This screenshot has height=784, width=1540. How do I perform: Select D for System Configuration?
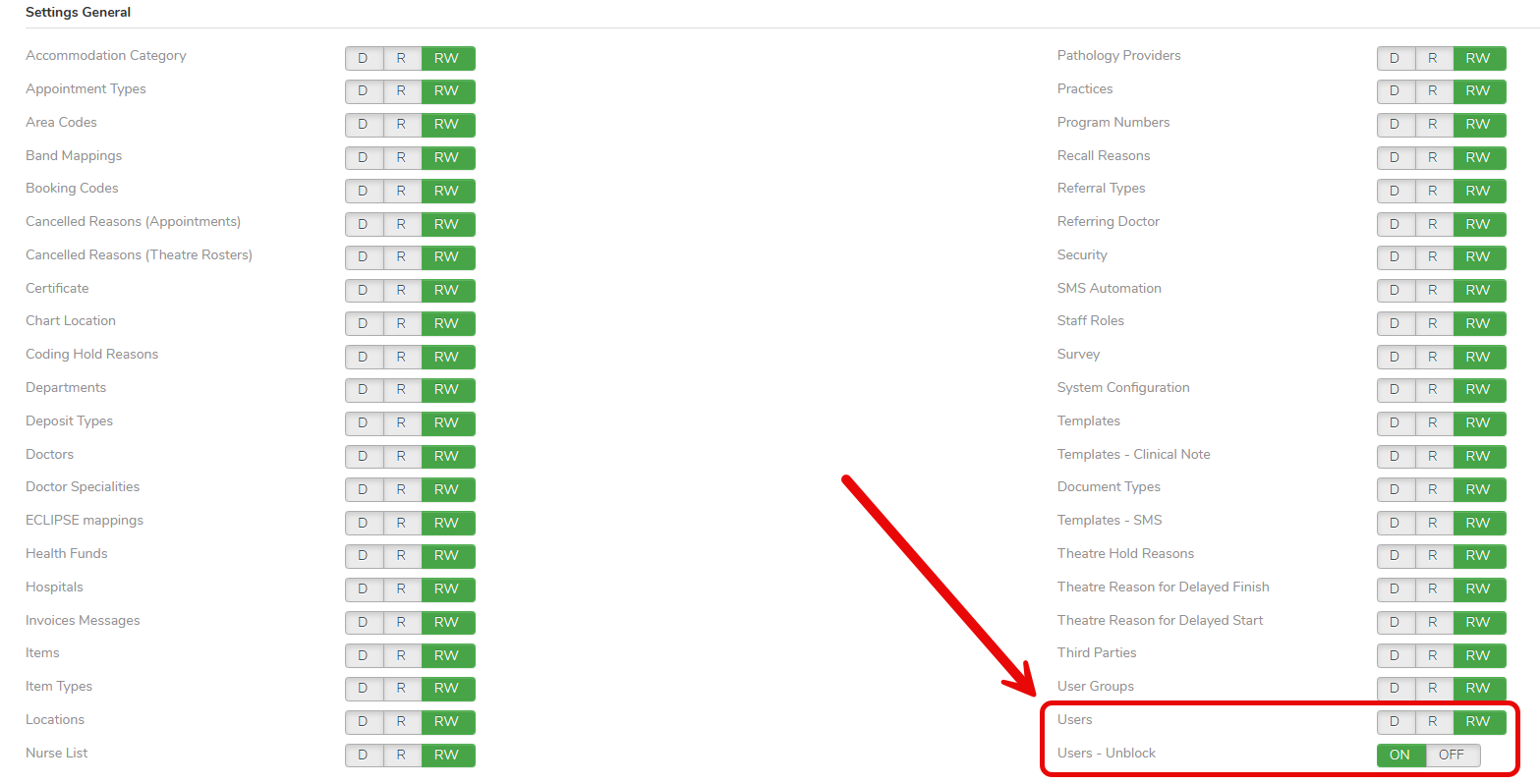click(1395, 389)
